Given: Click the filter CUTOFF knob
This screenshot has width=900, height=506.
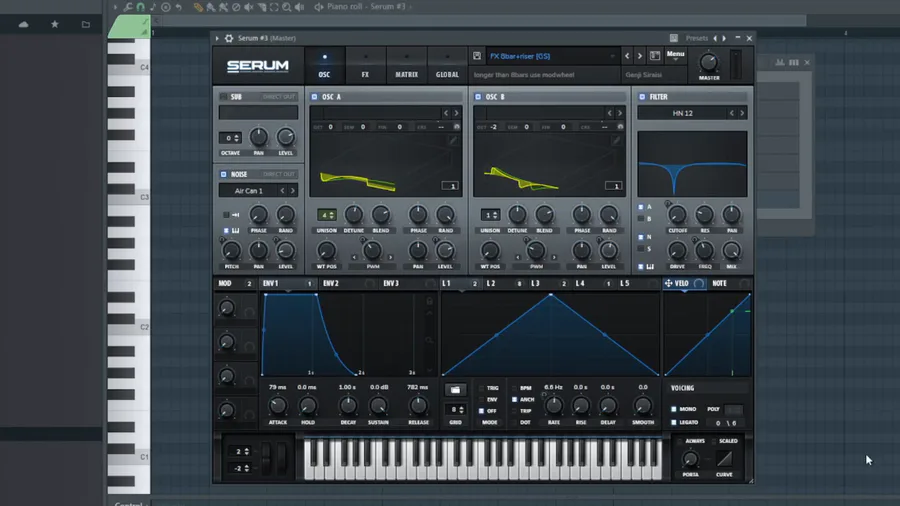Looking at the screenshot, I should (x=677, y=215).
